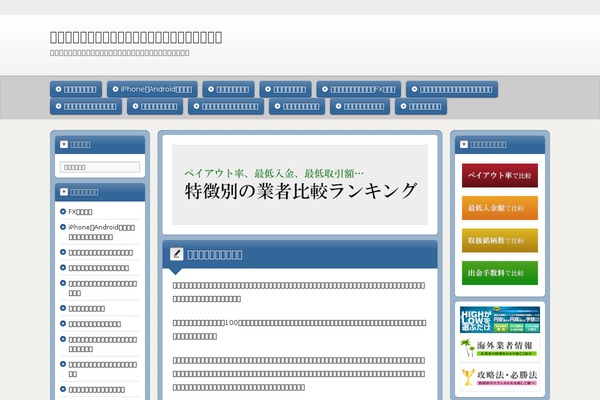This screenshot has width=600, height=400.
Task: Click the yellow 取扱銘柄数で比較 button
Action: tap(500, 240)
